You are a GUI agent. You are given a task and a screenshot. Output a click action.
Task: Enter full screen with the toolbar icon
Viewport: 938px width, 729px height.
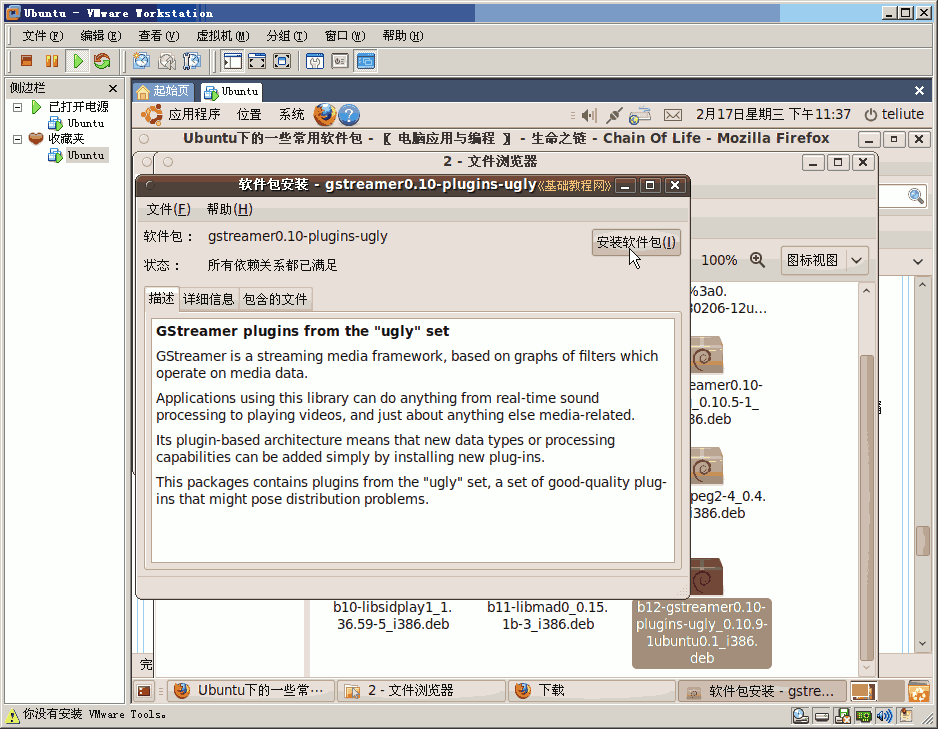pyautogui.click(x=282, y=61)
